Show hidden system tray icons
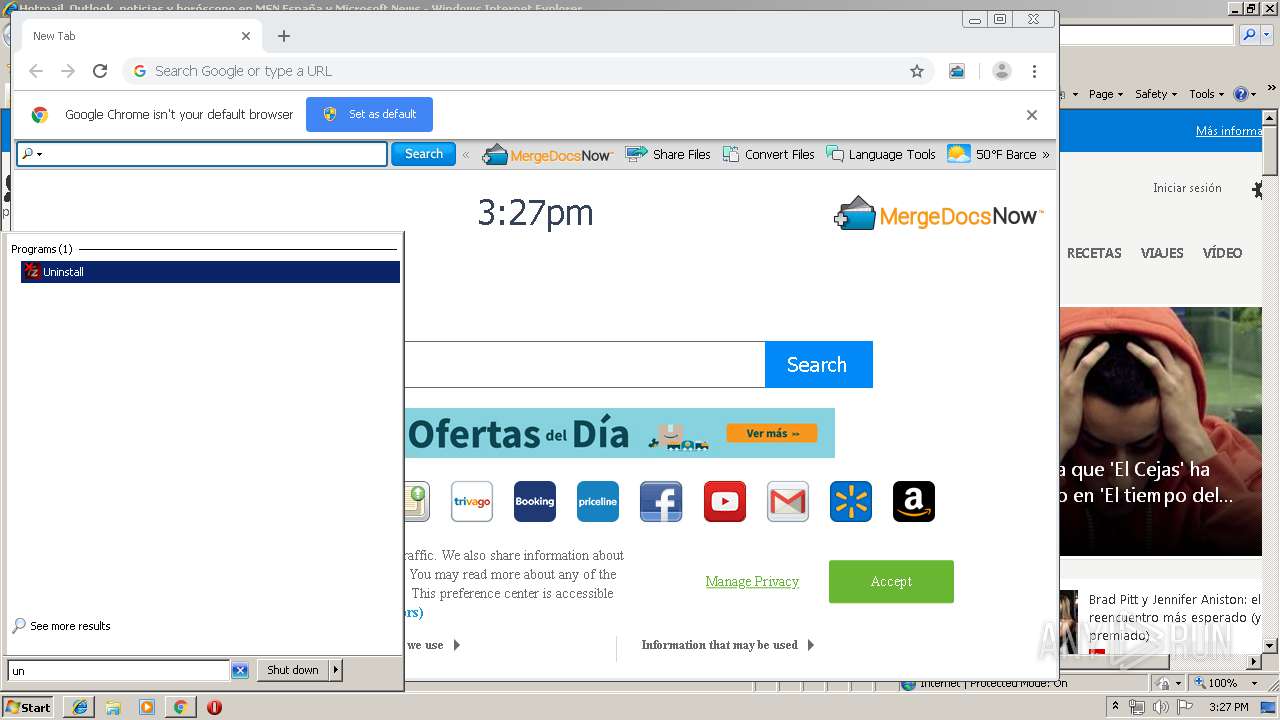Screen dimensions: 1280x720 coord(1115,707)
